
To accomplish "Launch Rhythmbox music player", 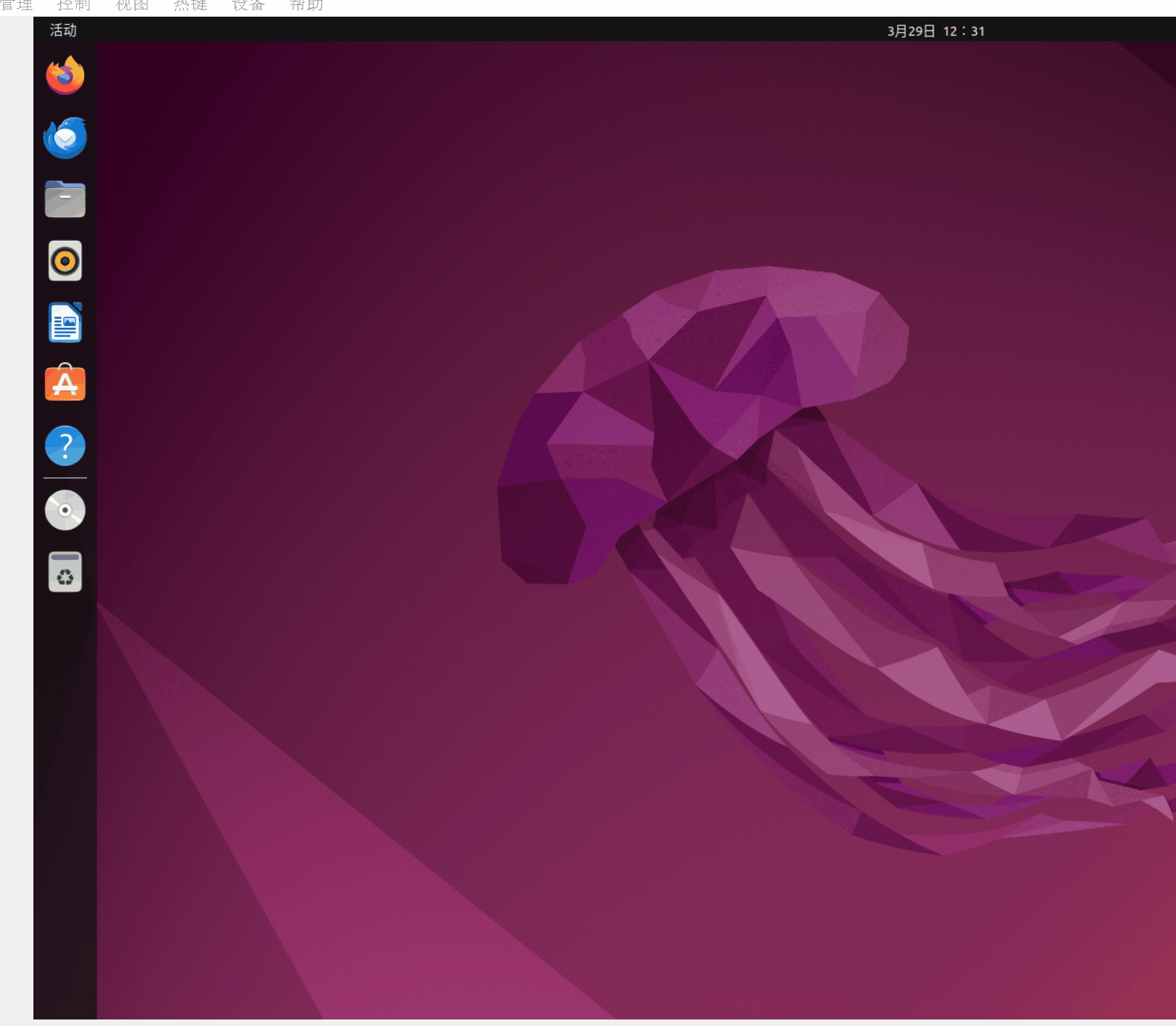I will [65, 260].
